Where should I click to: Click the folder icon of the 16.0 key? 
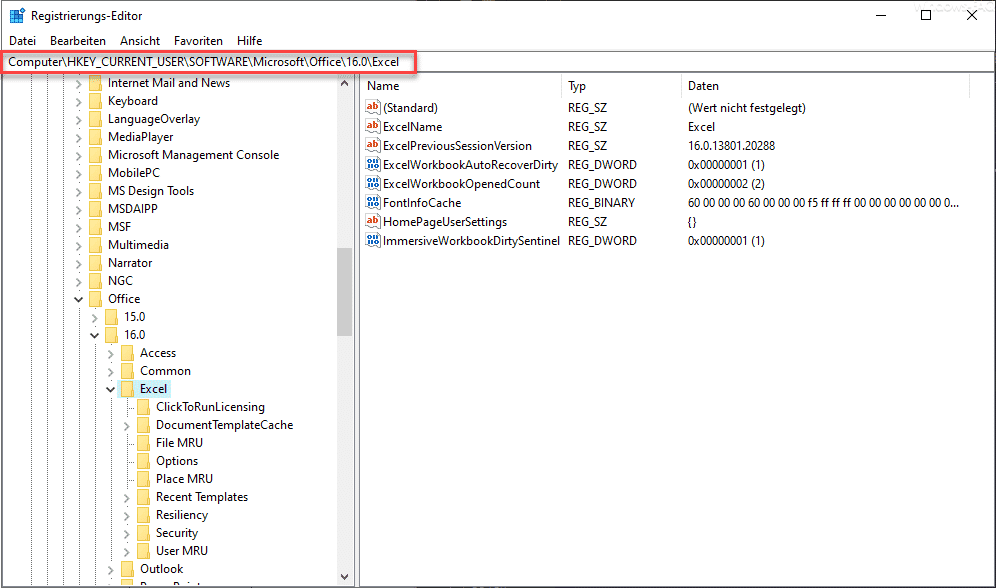[x=111, y=335]
